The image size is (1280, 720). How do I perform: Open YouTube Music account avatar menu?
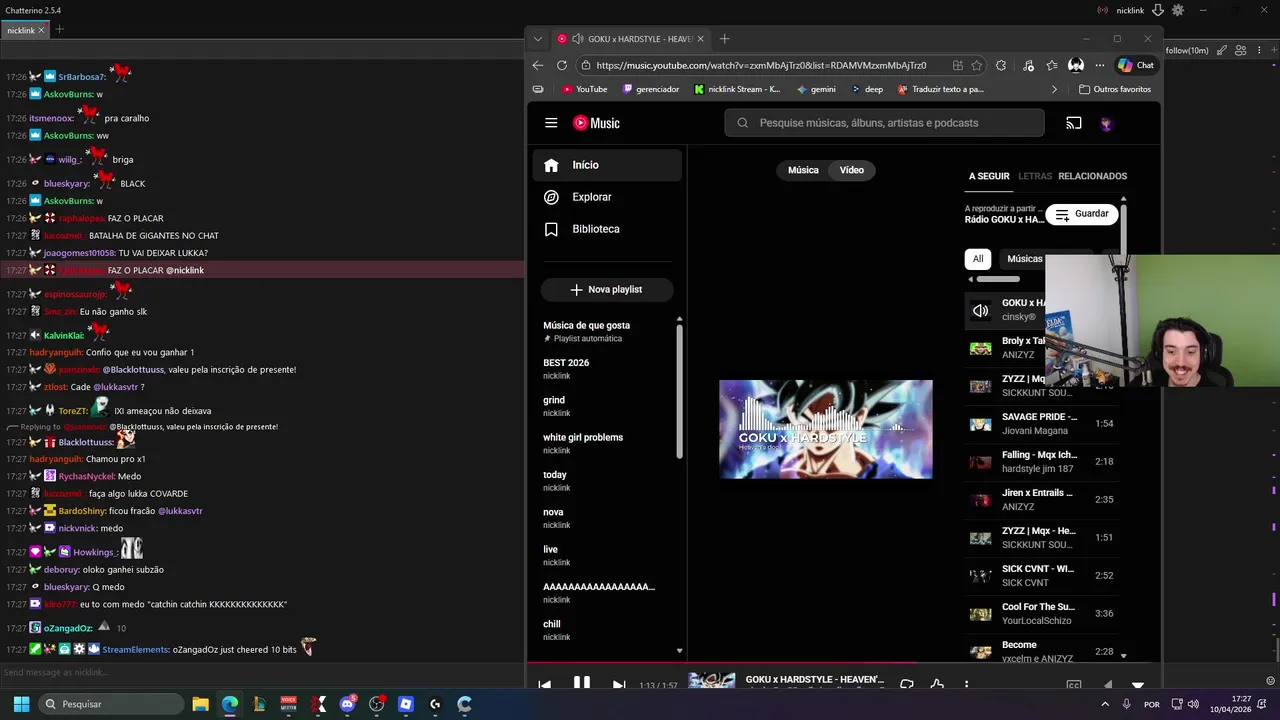1106,124
